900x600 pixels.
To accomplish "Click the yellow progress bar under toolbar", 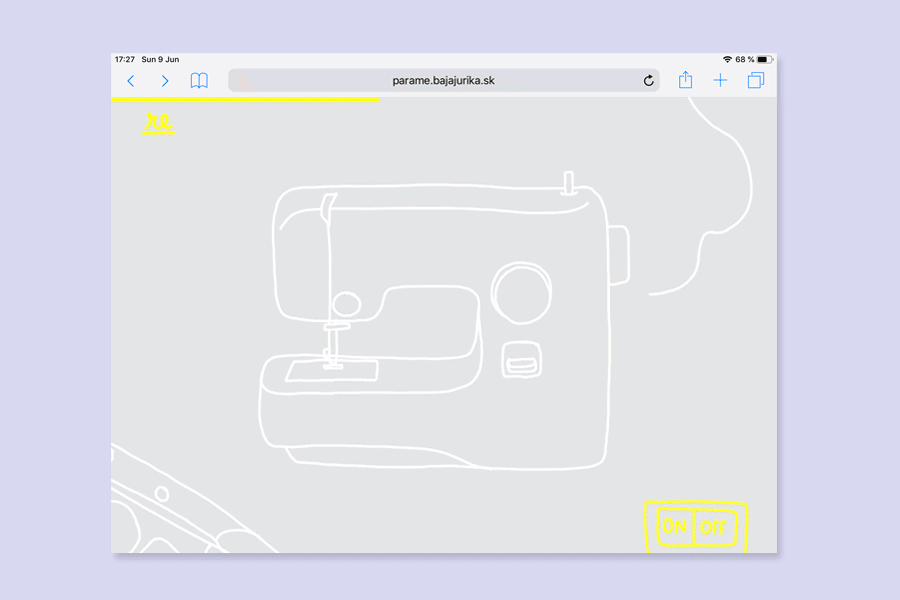I will click(245, 99).
